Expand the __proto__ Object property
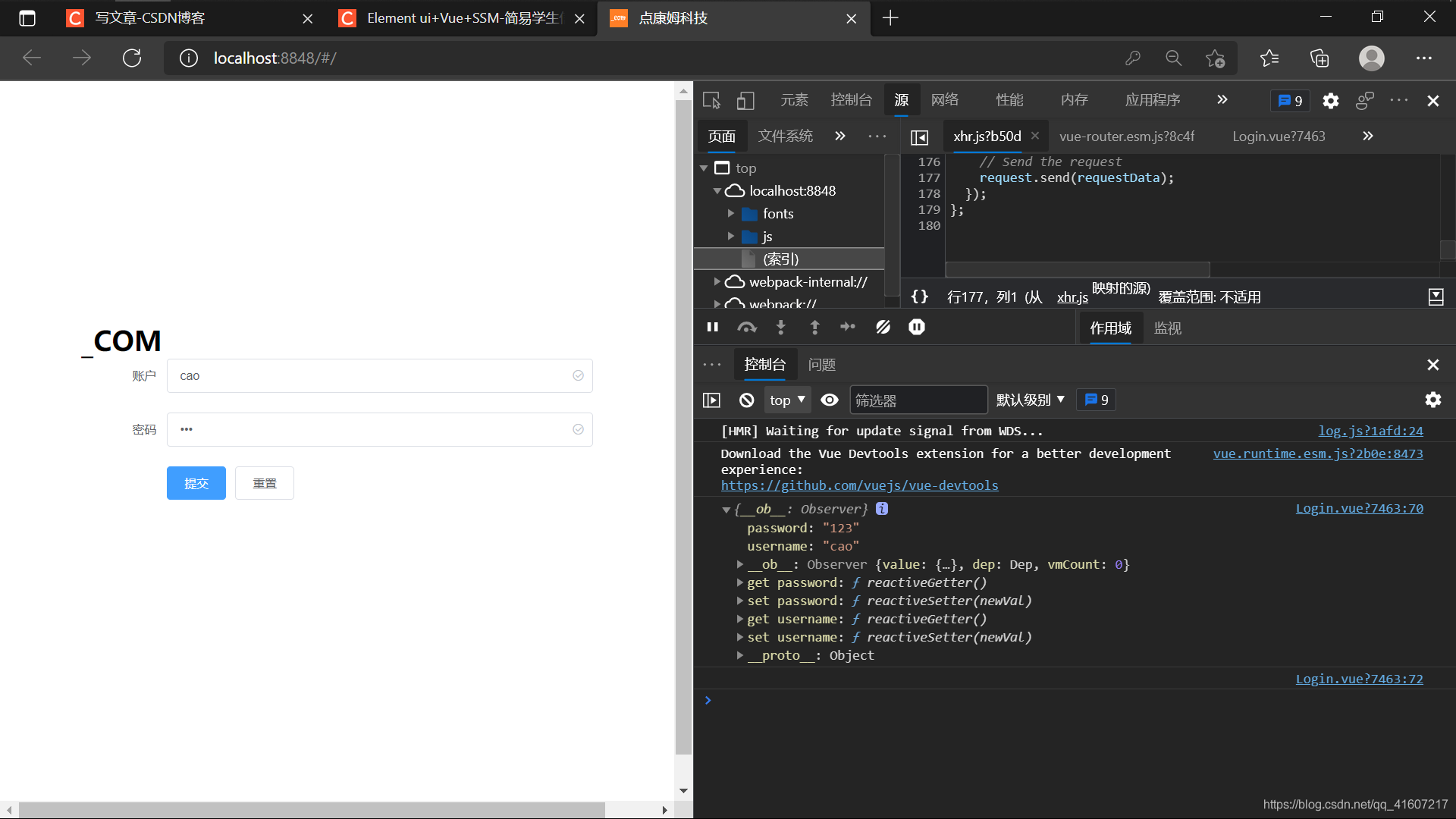The height and width of the screenshot is (819, 1456). click(739, 655)
